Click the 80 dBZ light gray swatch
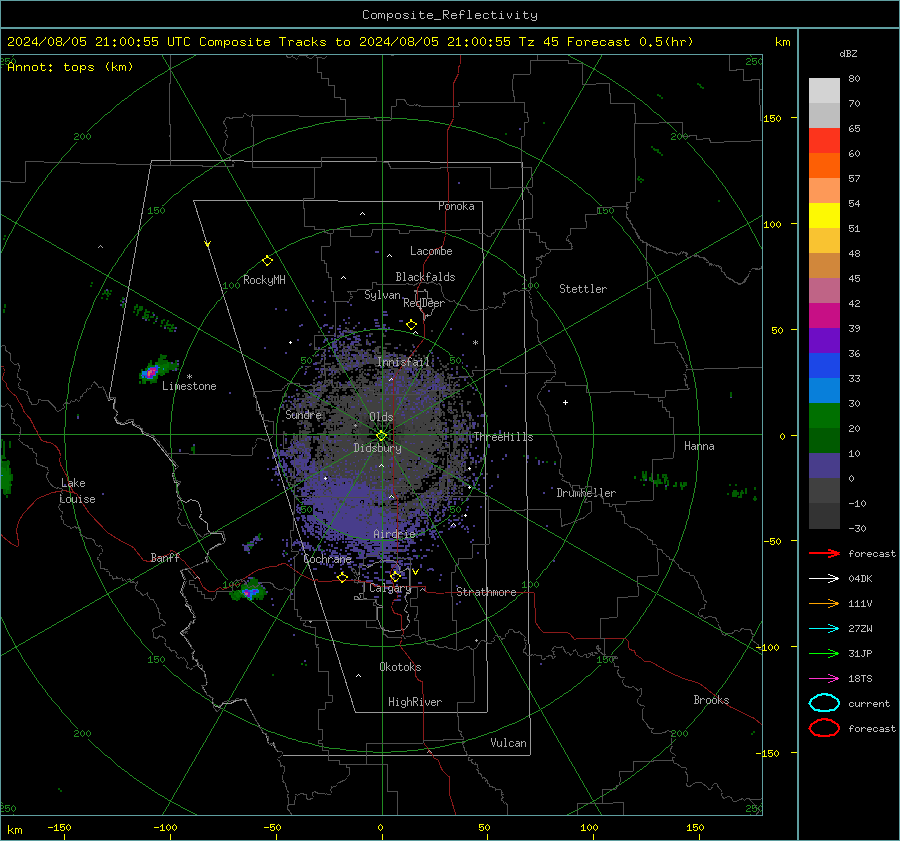Image resolution: width=900 pixels, height=841 pixels. [x=824, y=91]
